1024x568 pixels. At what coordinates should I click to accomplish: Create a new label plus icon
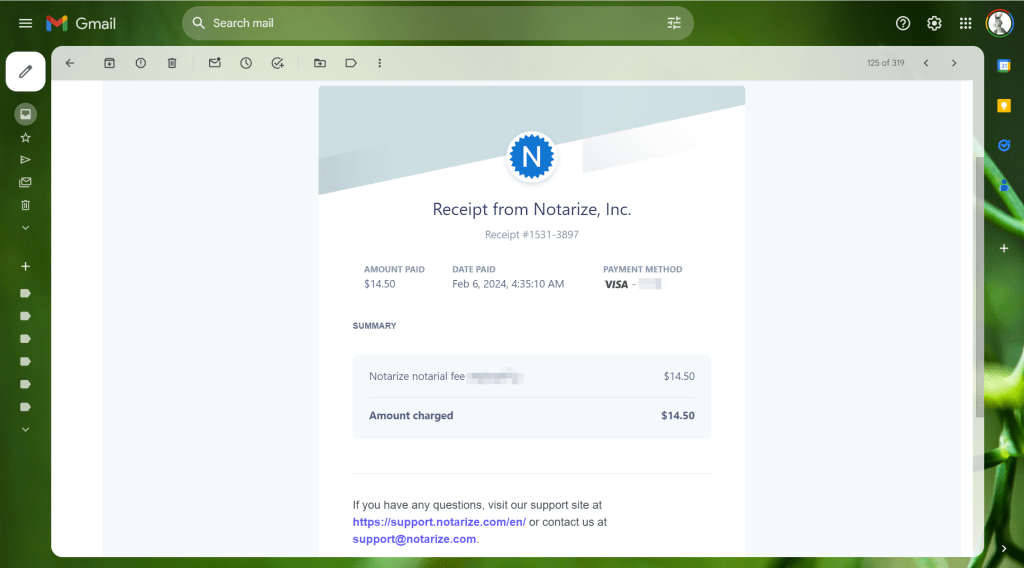(25, 266)
